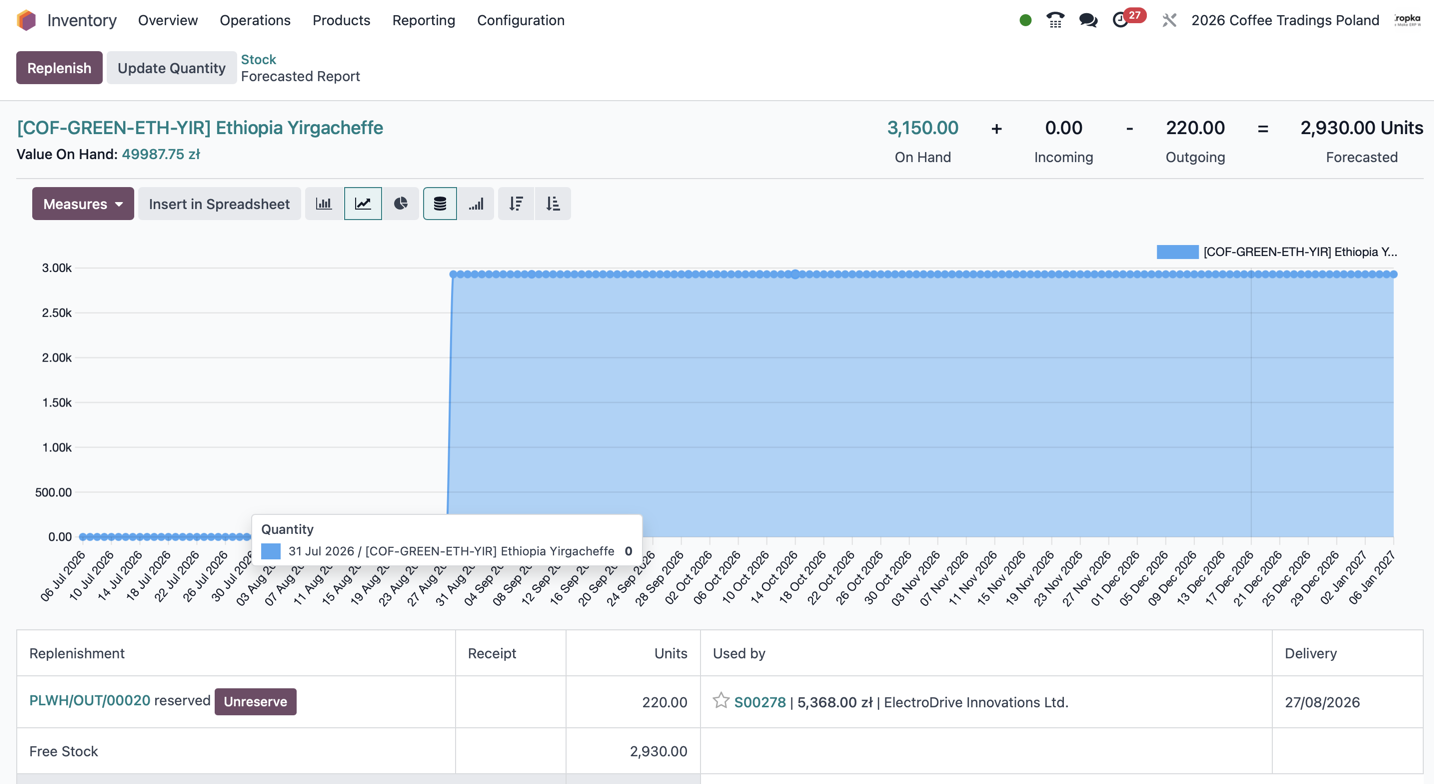Click the delivery date 27/08/2026

click(1322, 702)
